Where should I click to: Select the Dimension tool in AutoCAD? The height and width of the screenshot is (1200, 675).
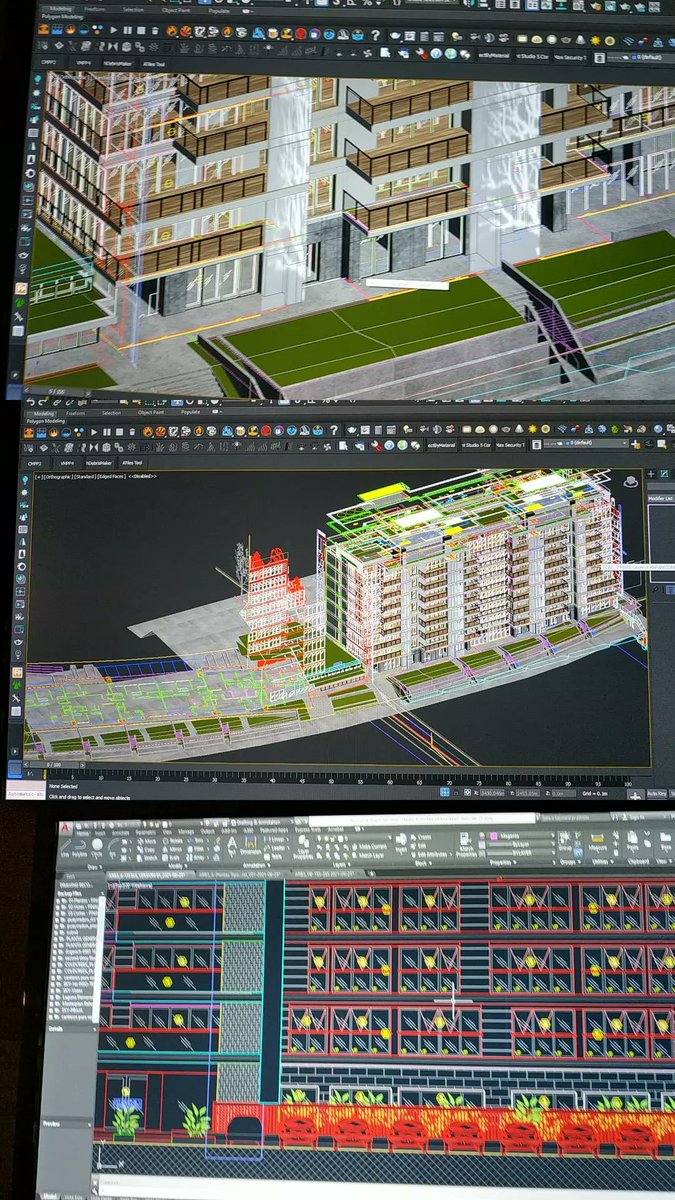point(252,845)
